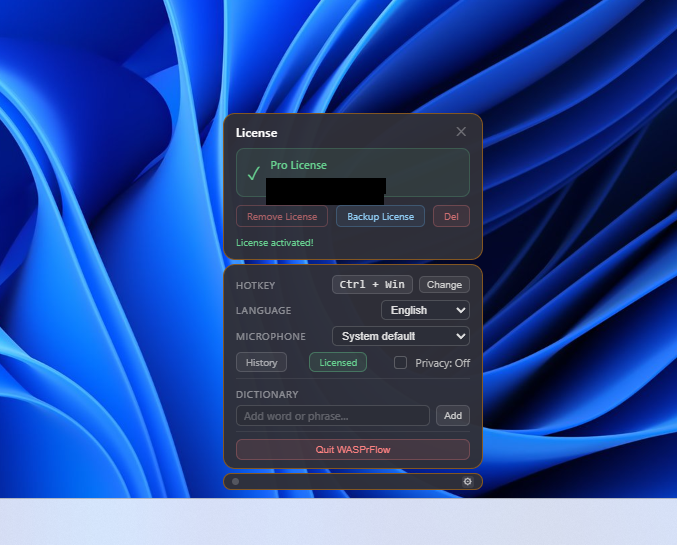Click the HOTKEY label
The height and width of the screenshot is (545, 677).
256,285
